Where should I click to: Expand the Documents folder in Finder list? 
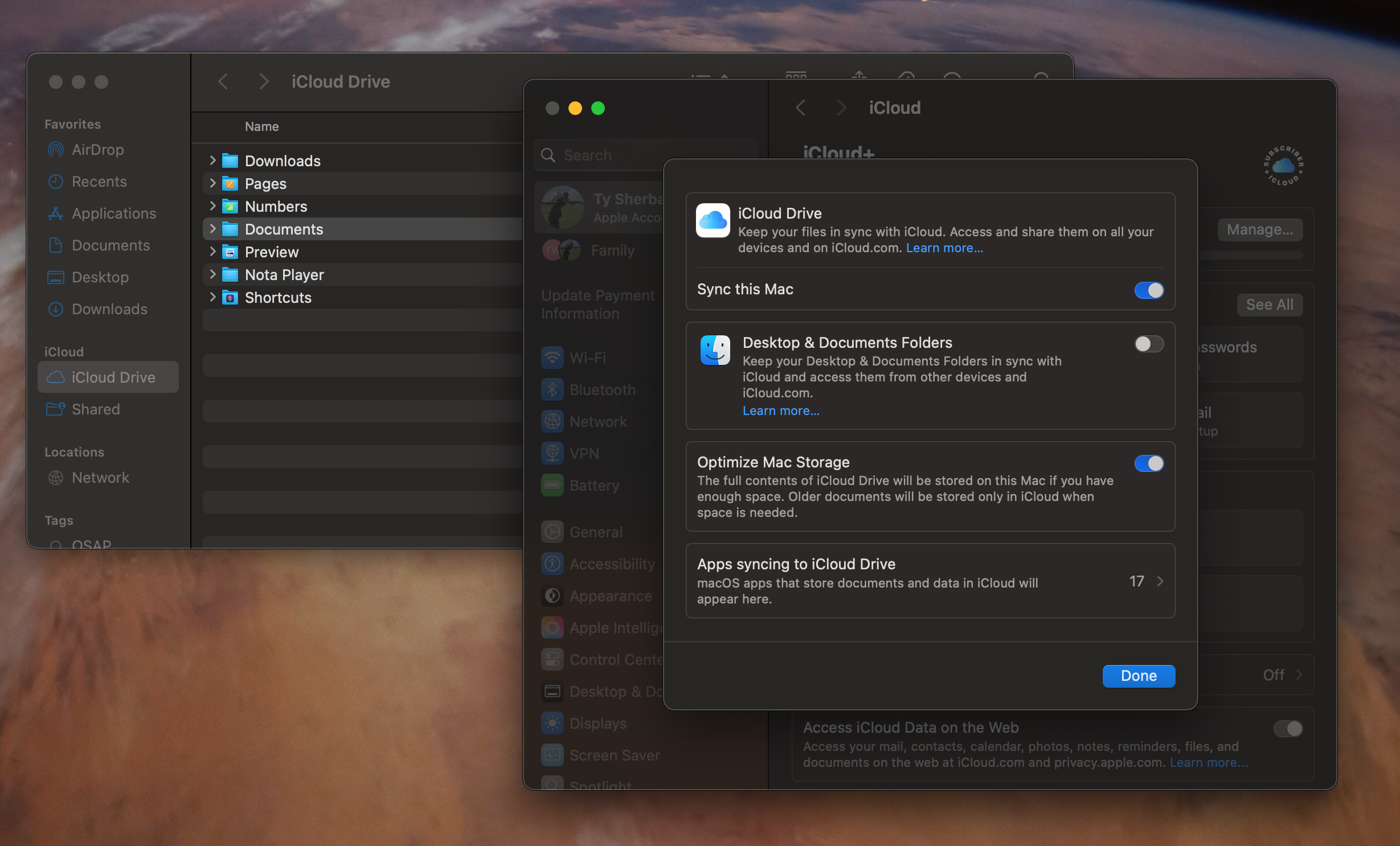212,229
